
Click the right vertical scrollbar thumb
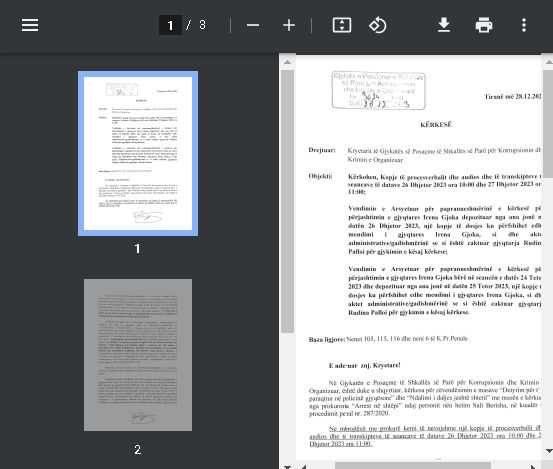coord(548,123)
